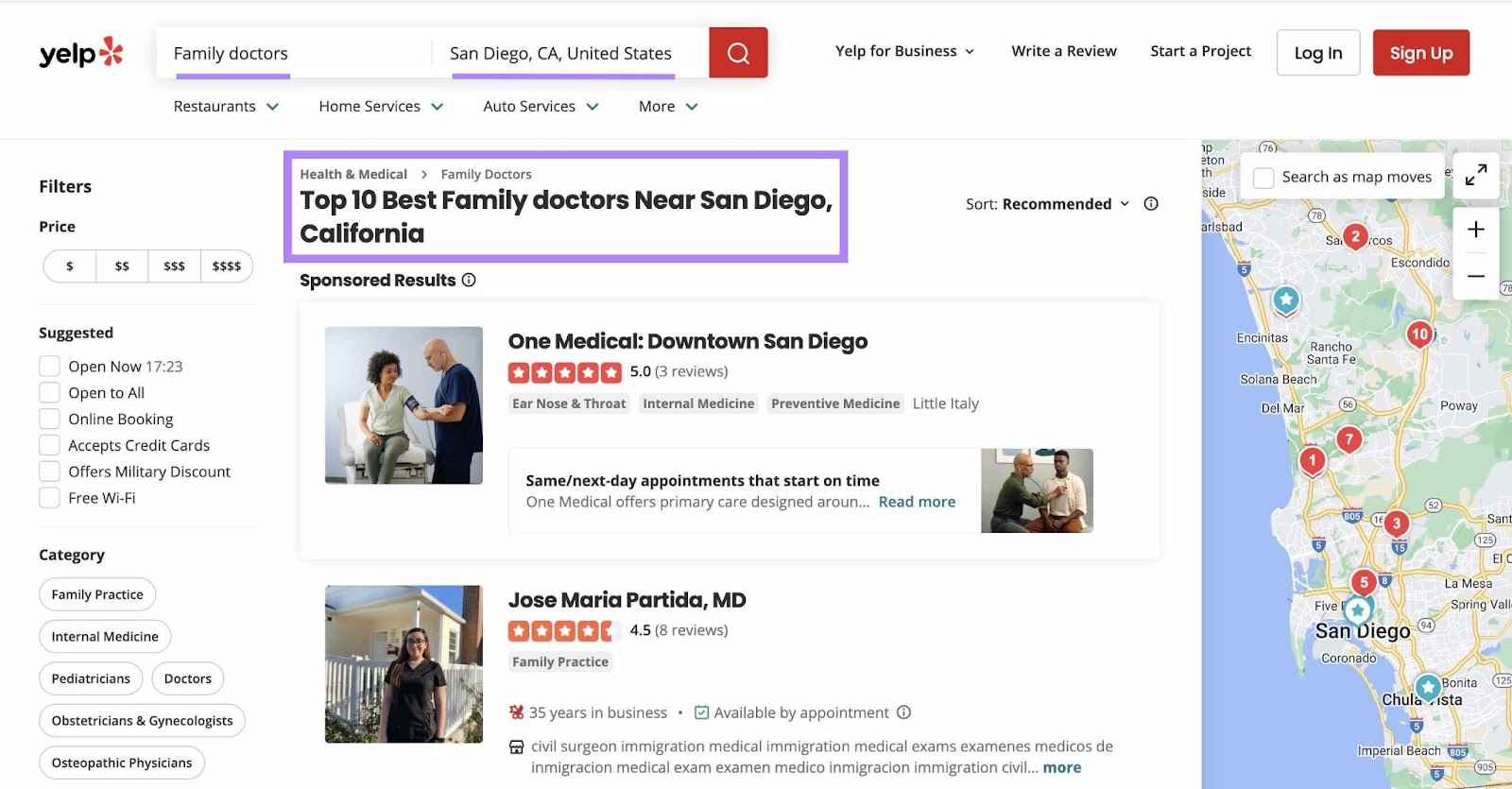Click the star rating of Jose Maria Partida
This screenshot has width=1512, height=789.
point(565,631)
